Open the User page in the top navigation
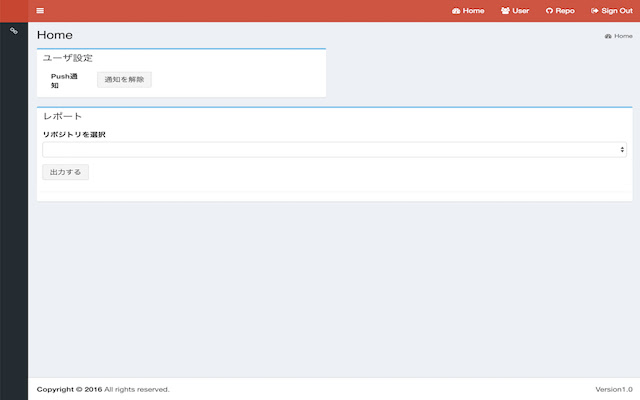This screenshot has width=640, height=400. tap(515, 11)
